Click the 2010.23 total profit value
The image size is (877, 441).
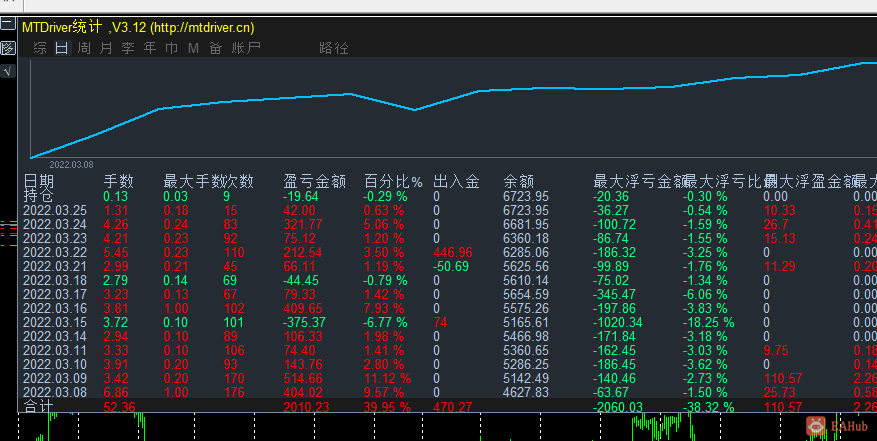306,407
